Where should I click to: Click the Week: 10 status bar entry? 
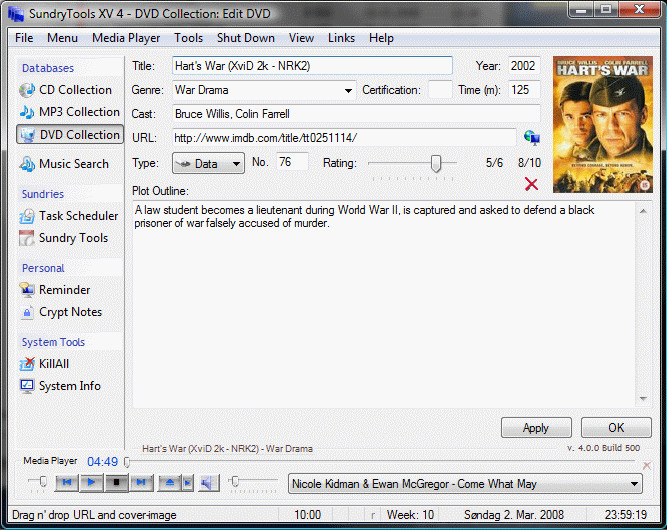[x=410, y=515]
